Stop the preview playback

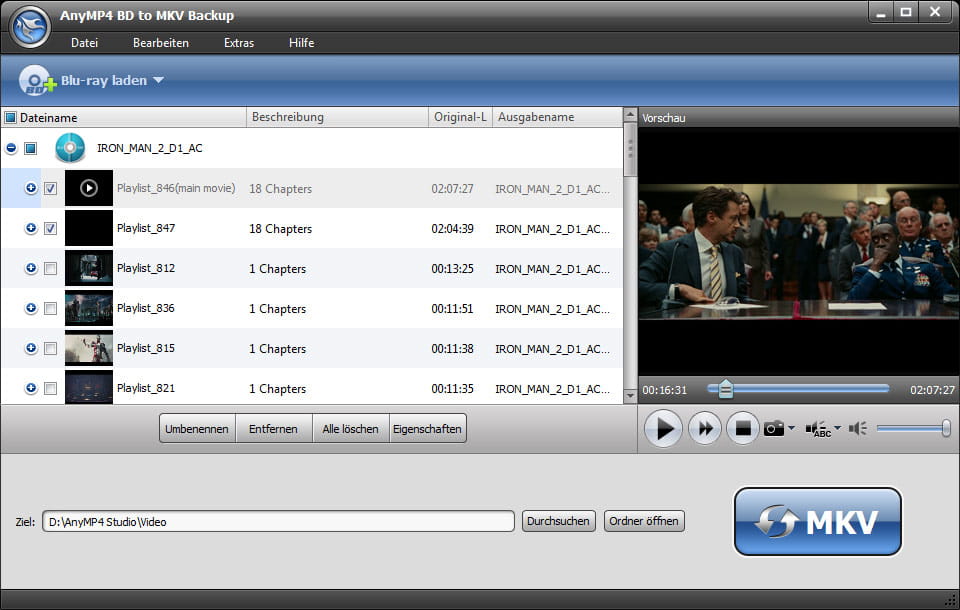(x=743, y=429)
